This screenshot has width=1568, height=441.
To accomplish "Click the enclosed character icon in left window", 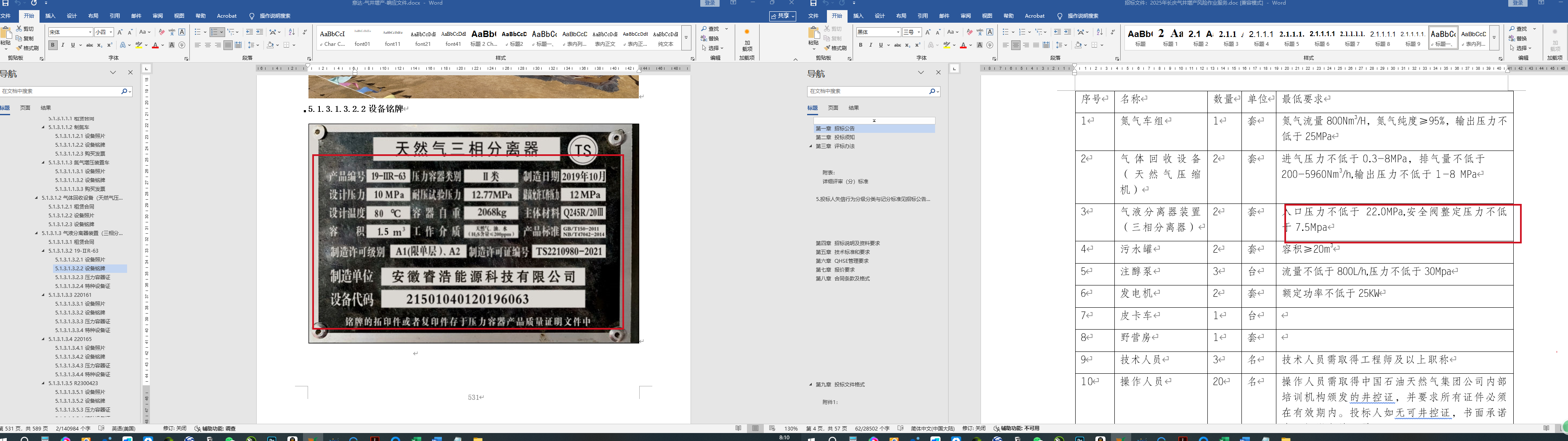I will pyautogui.click(x=181, y=45).
